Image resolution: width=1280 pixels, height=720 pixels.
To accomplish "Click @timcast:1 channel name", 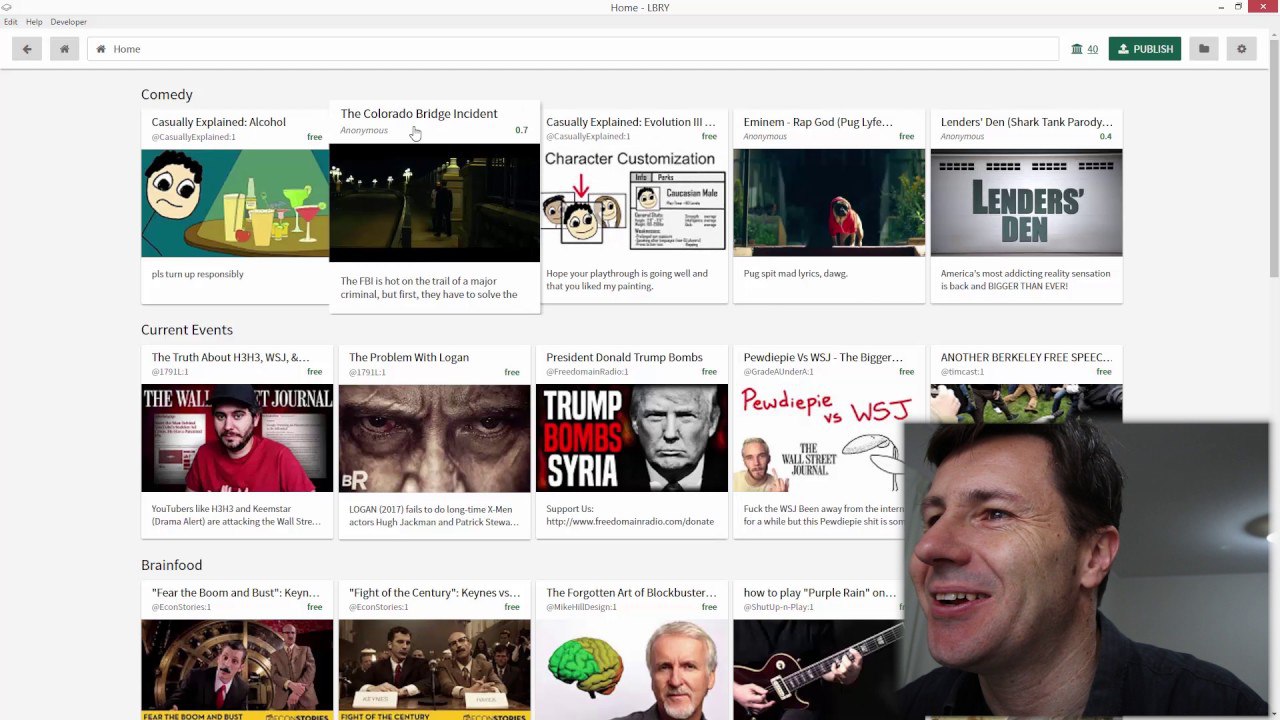I will [x=962, y=372].
